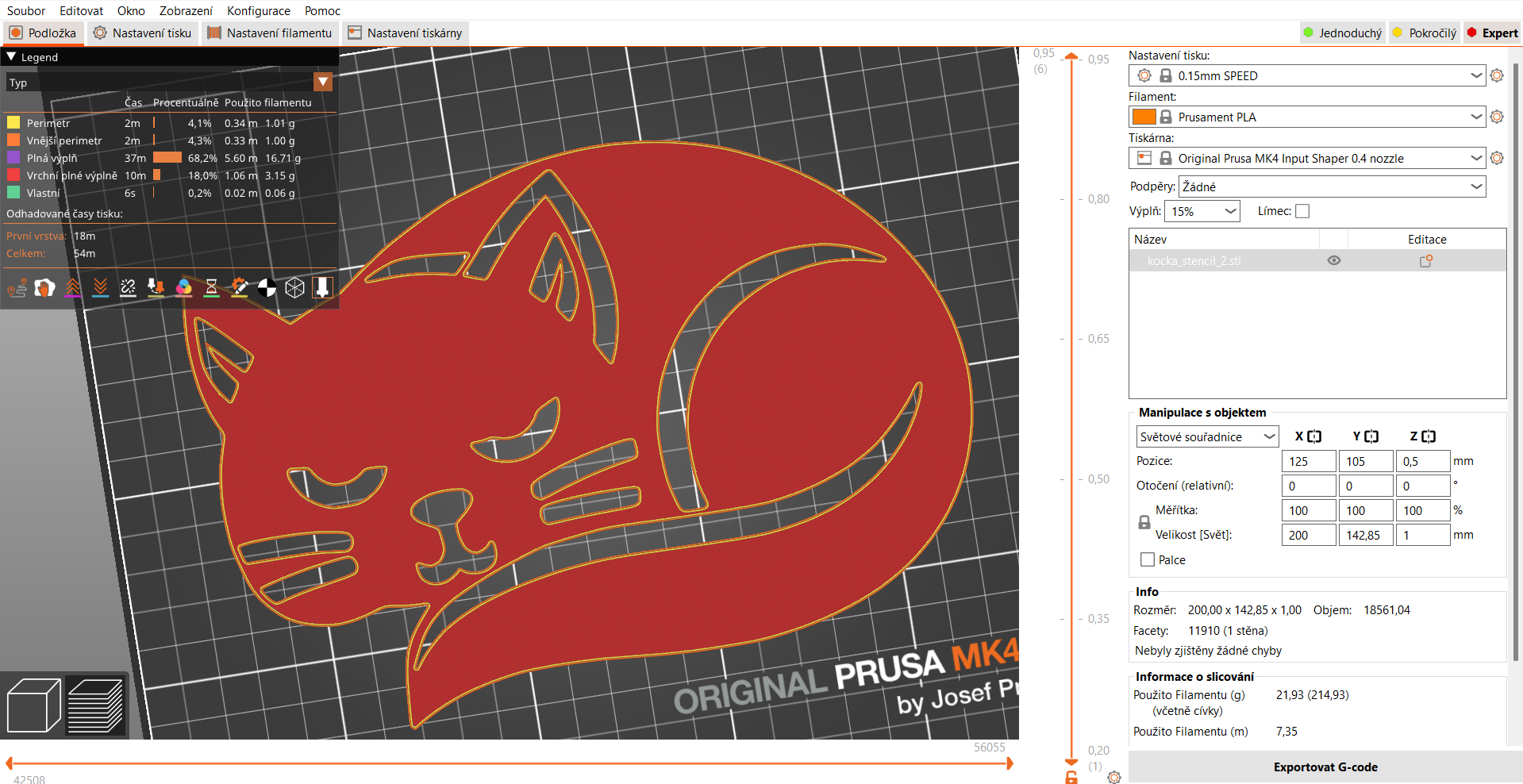The image size is (1523, 784).
Task: Open the Podpěry Žádné dropdown
Action: (1332, 186)
